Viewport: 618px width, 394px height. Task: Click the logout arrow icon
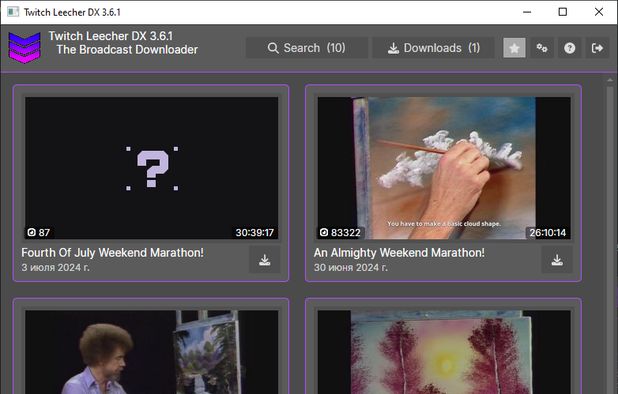(597, 48)
